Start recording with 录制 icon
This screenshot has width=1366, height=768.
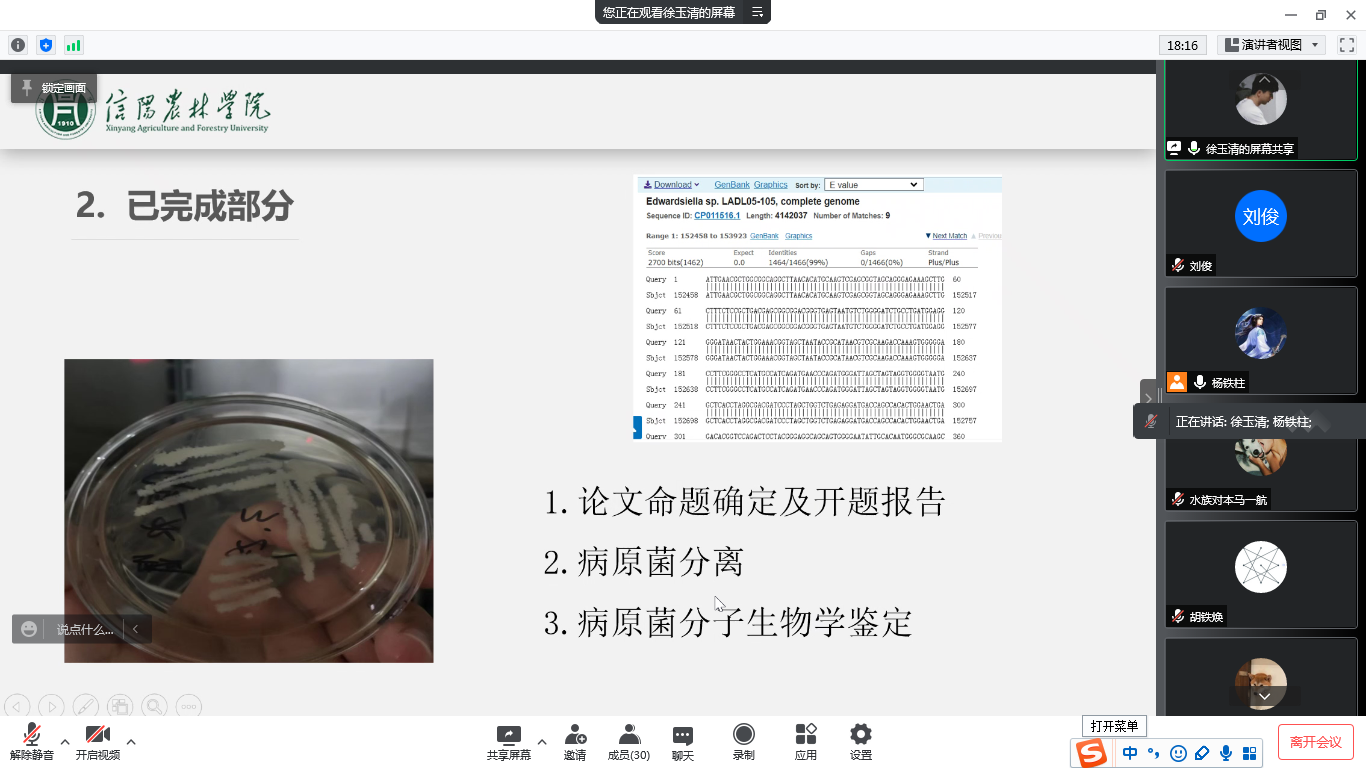click(743, 742)
